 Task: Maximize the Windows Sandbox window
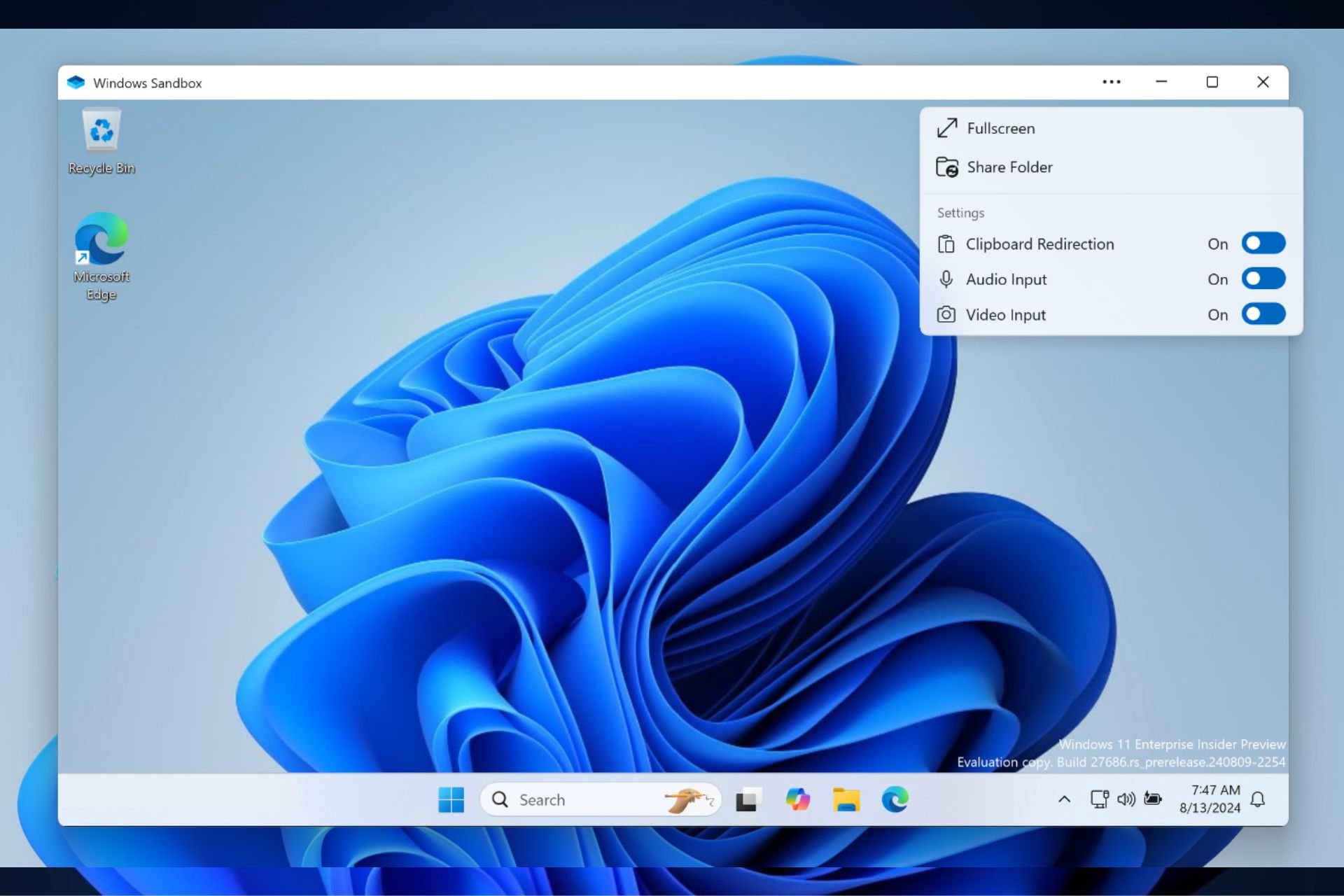coord(1212,82)
